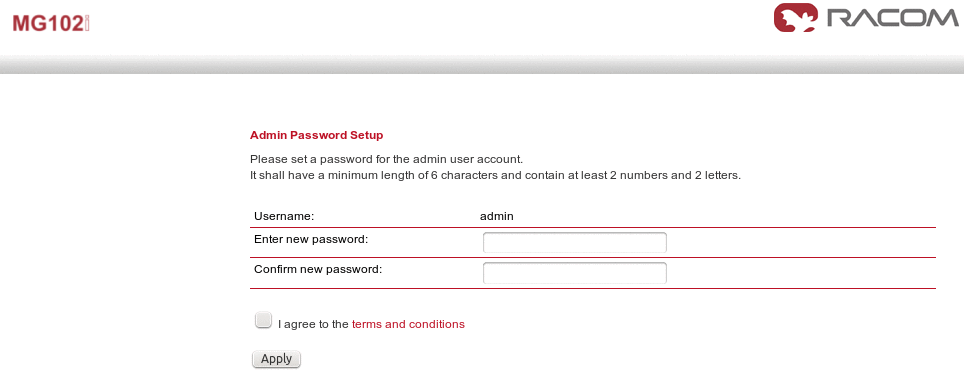Click the MG102i product logo
The width and height of the screenshot is (964, 370).
(52, 23)
